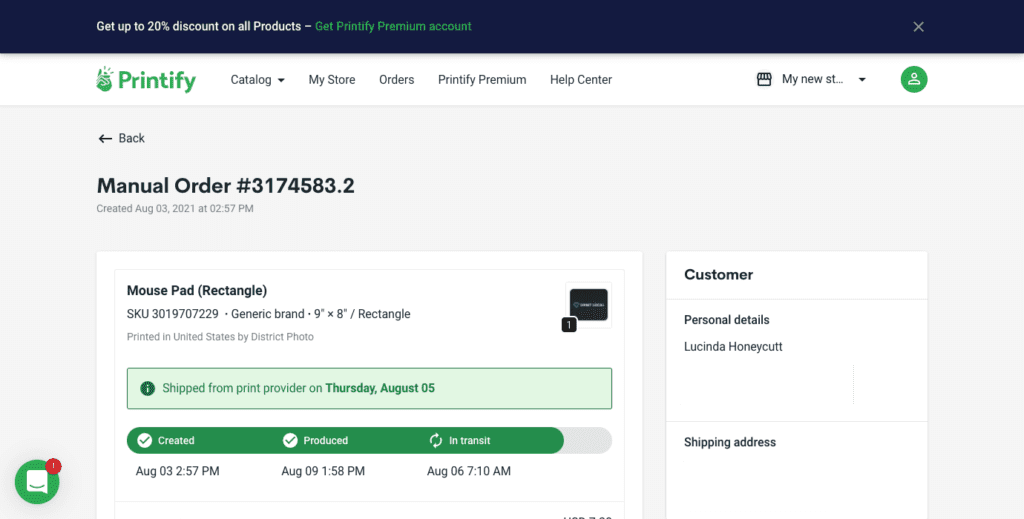The image size is (1024, 519).
Task: Click the info icon in the shipped notice
Action: tap(148, 388)
